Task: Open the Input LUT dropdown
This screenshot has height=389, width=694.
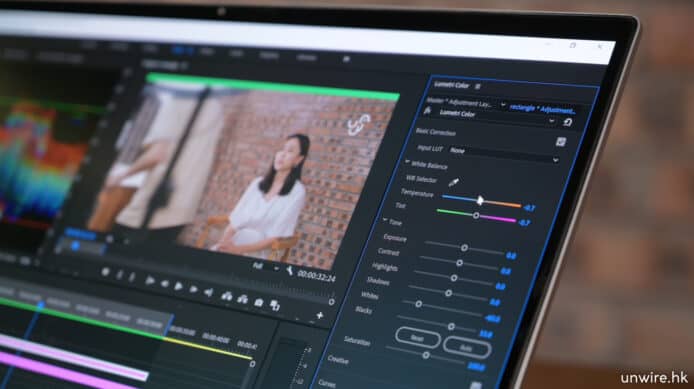Action: pyautogui.click(x=504, y=154)
